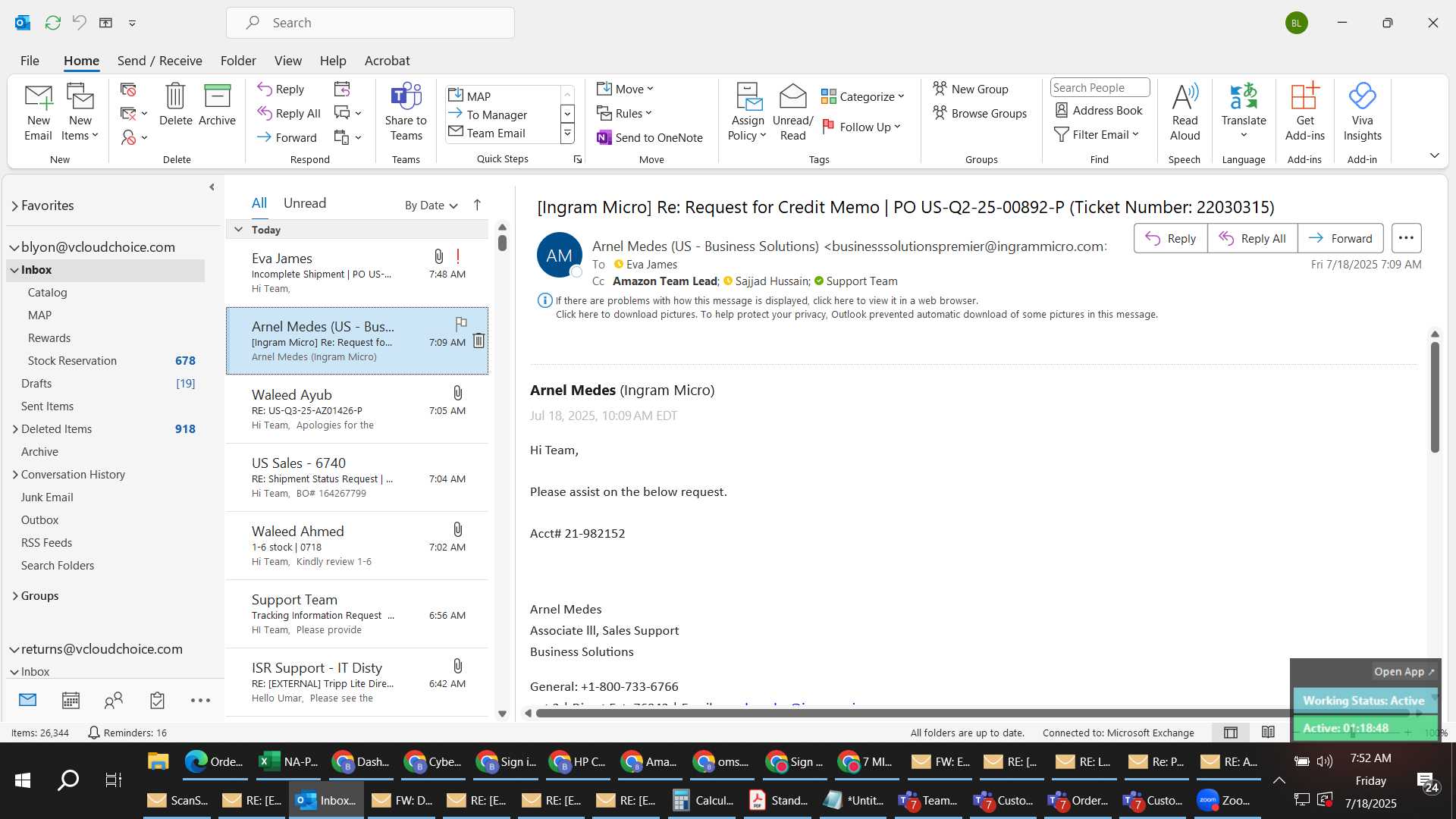Open the Follow Up dropdown
Image resolution: width=1456 pixels, height=819 pixels.
click(x=861, y=127)
